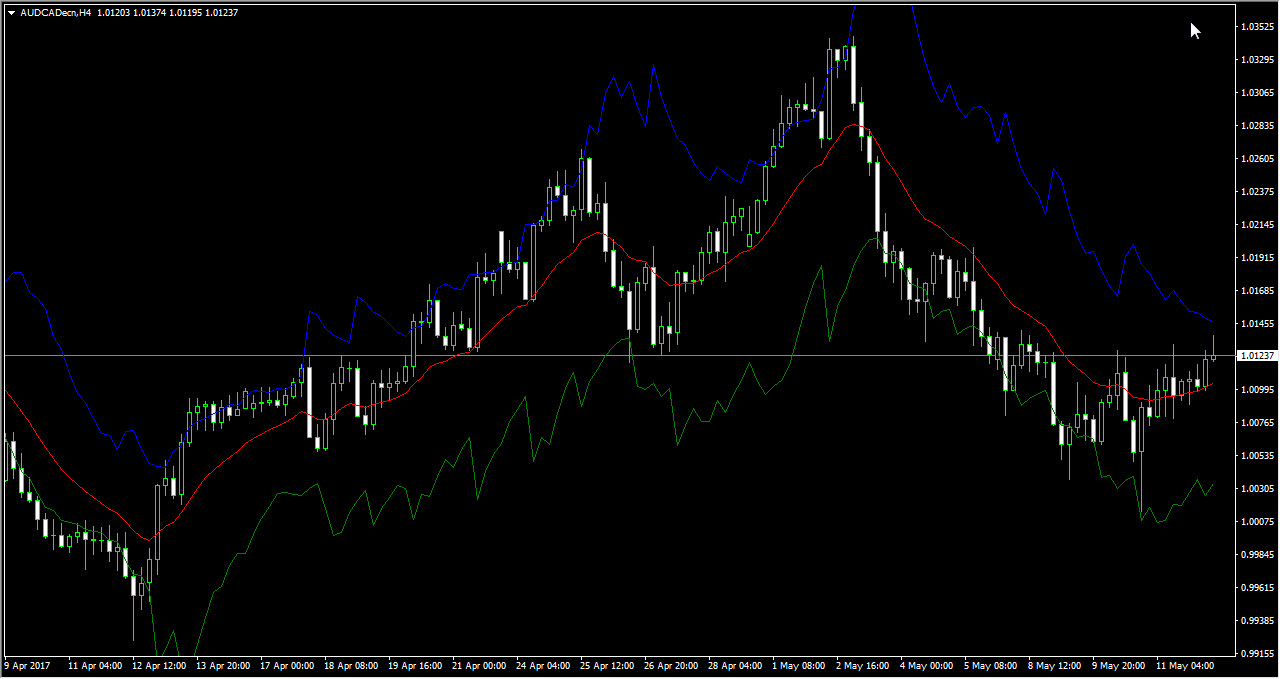Click the small triangle before AUDCADecn,H4

pos(11,12)
